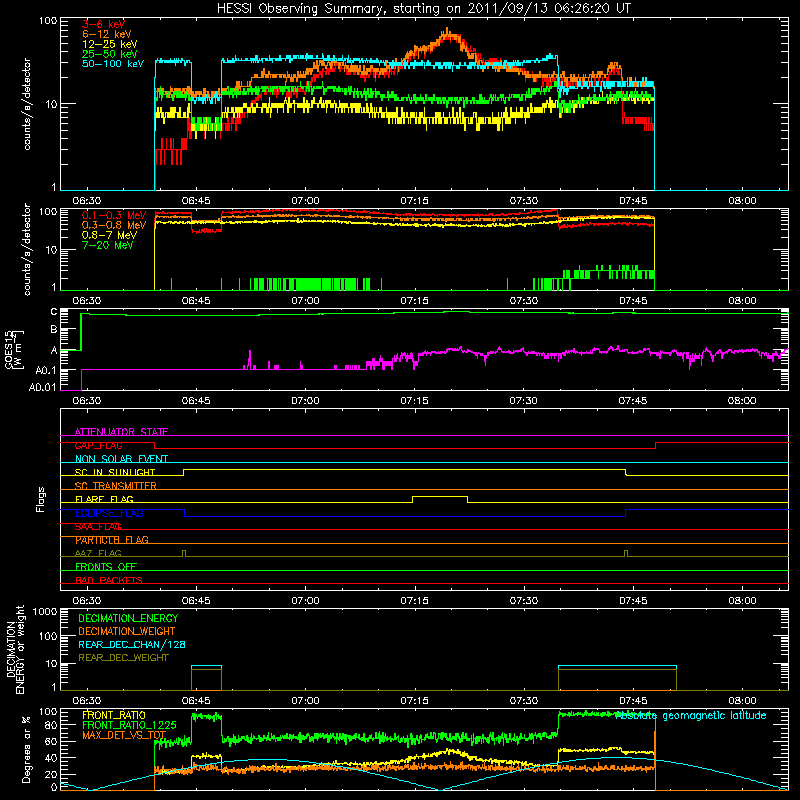Click counts/s/detector axis title of MeV panel
The image size is (800, 800).
click(x=27, y=249)
